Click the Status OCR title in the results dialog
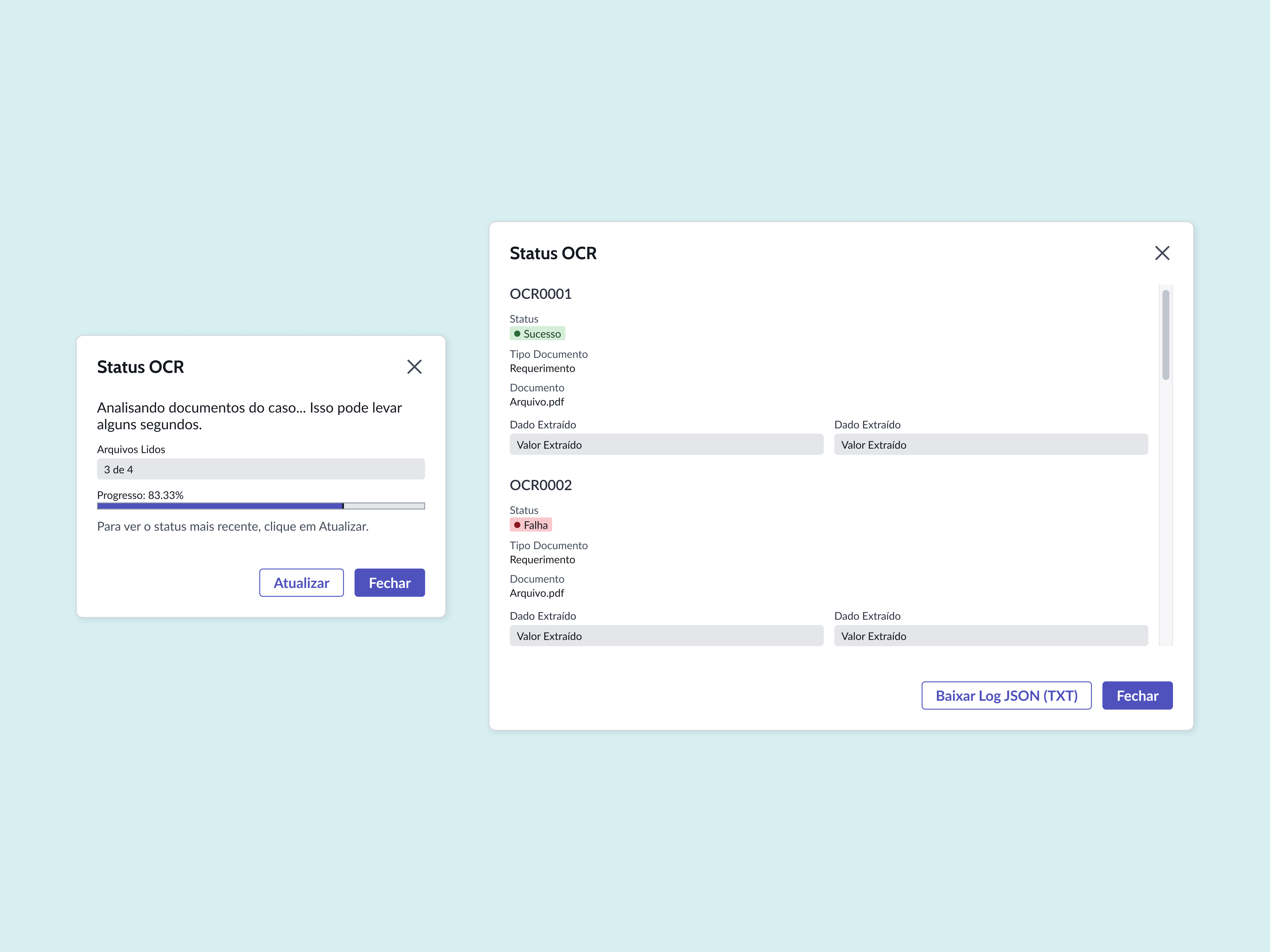Screen dimensions: 1270x952 [553, 253]
